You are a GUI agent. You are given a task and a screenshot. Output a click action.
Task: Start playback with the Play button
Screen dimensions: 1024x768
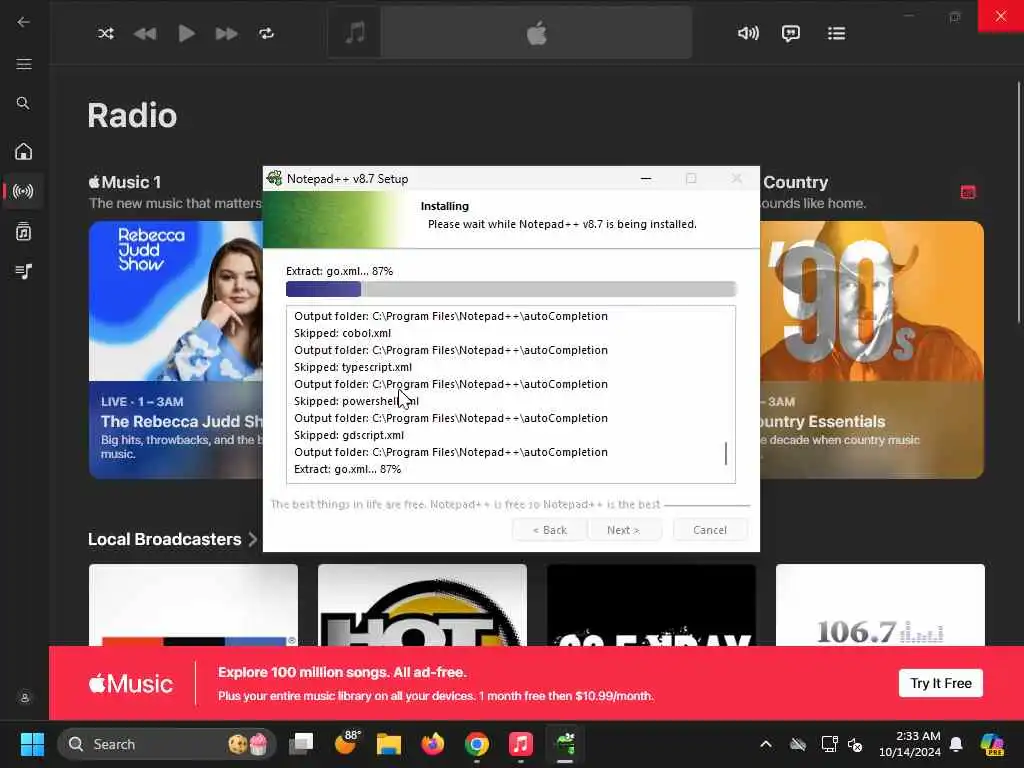point(186,33)
